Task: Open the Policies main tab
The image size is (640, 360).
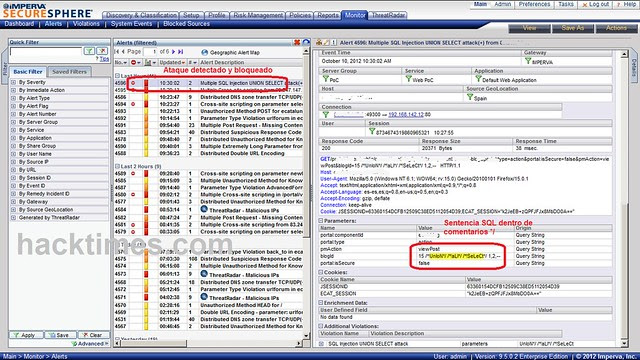Action: coord(300,15)
